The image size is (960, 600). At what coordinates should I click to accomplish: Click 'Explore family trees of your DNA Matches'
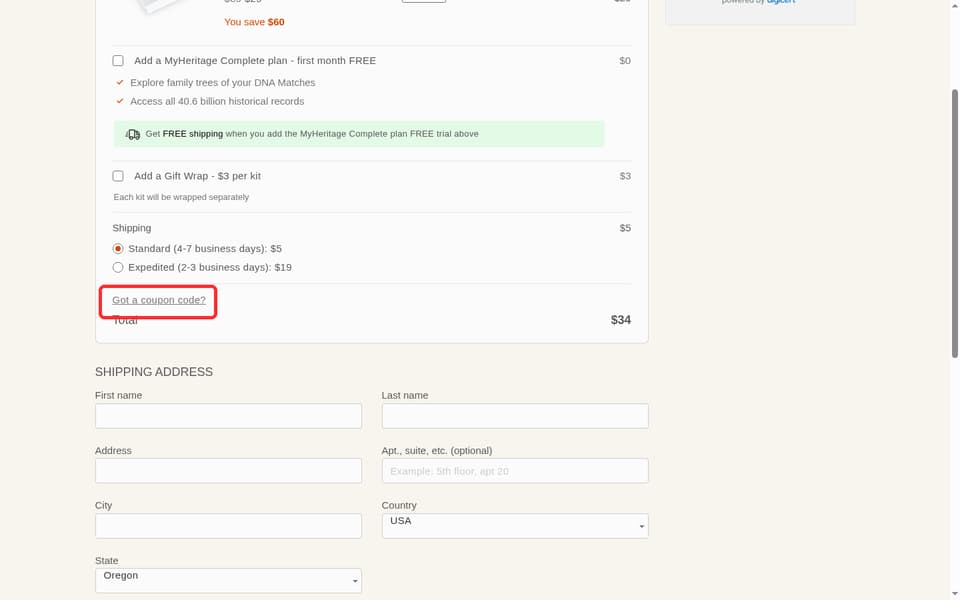tap(222, 83)
